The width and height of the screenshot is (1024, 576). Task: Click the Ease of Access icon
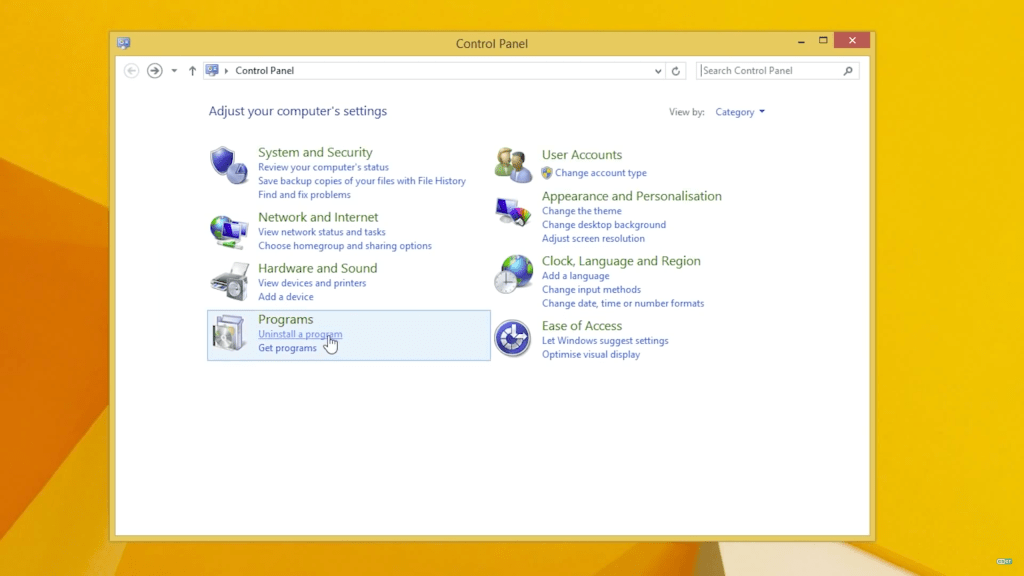tap(513, 339)
